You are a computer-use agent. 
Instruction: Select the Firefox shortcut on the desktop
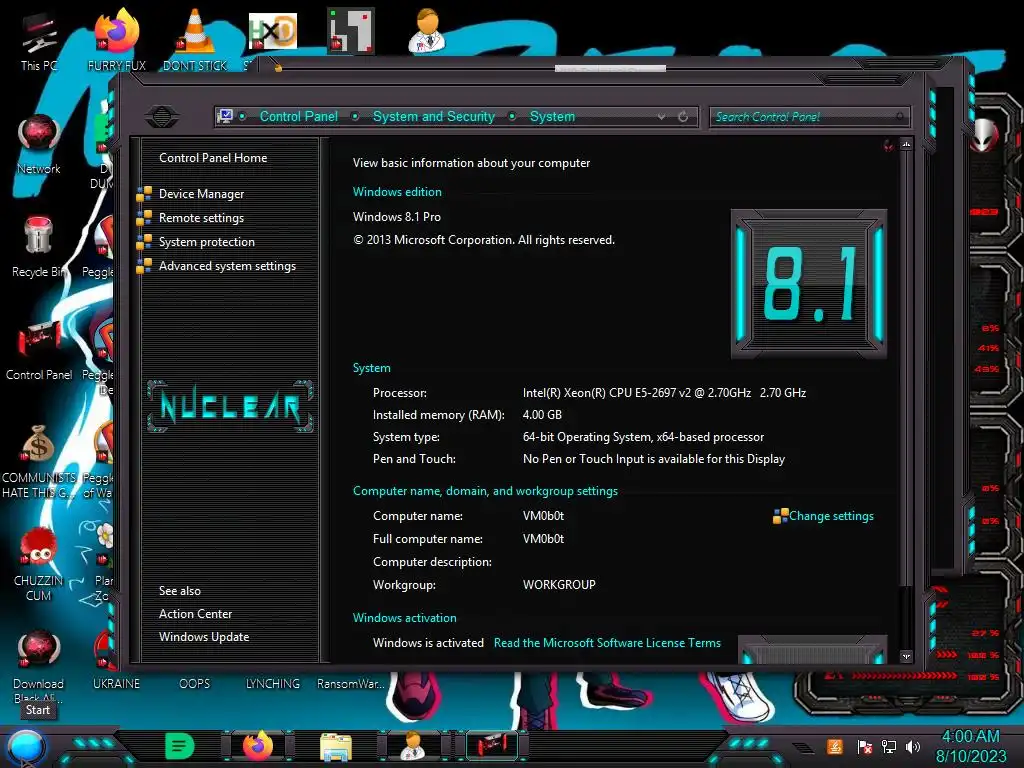pyautogui.click(x=116, y=31)
